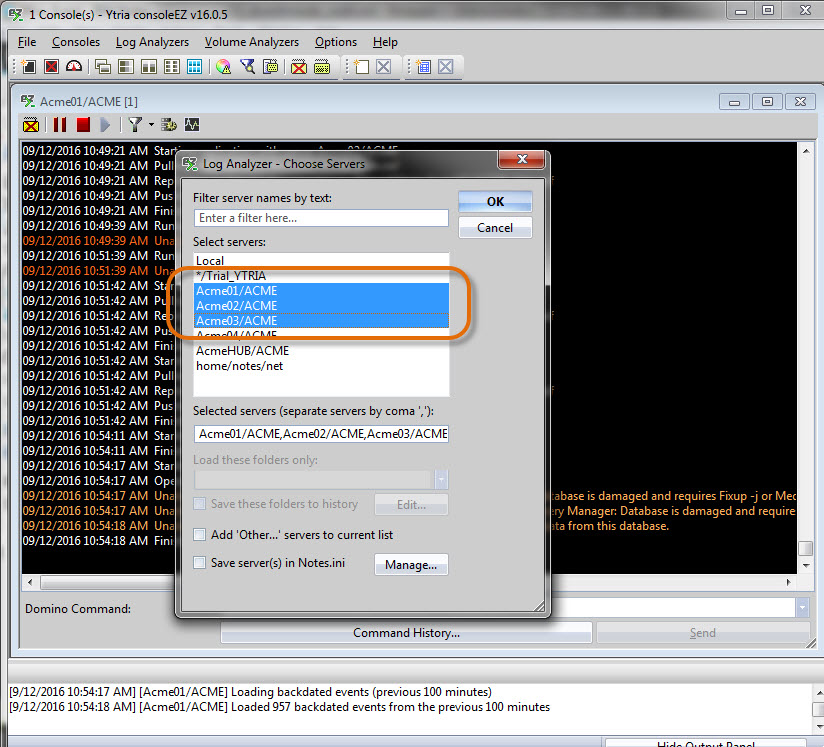Click the funnel filter icon in console toolbar
Viewport: 824px width, 747px height.
[135, 125]
